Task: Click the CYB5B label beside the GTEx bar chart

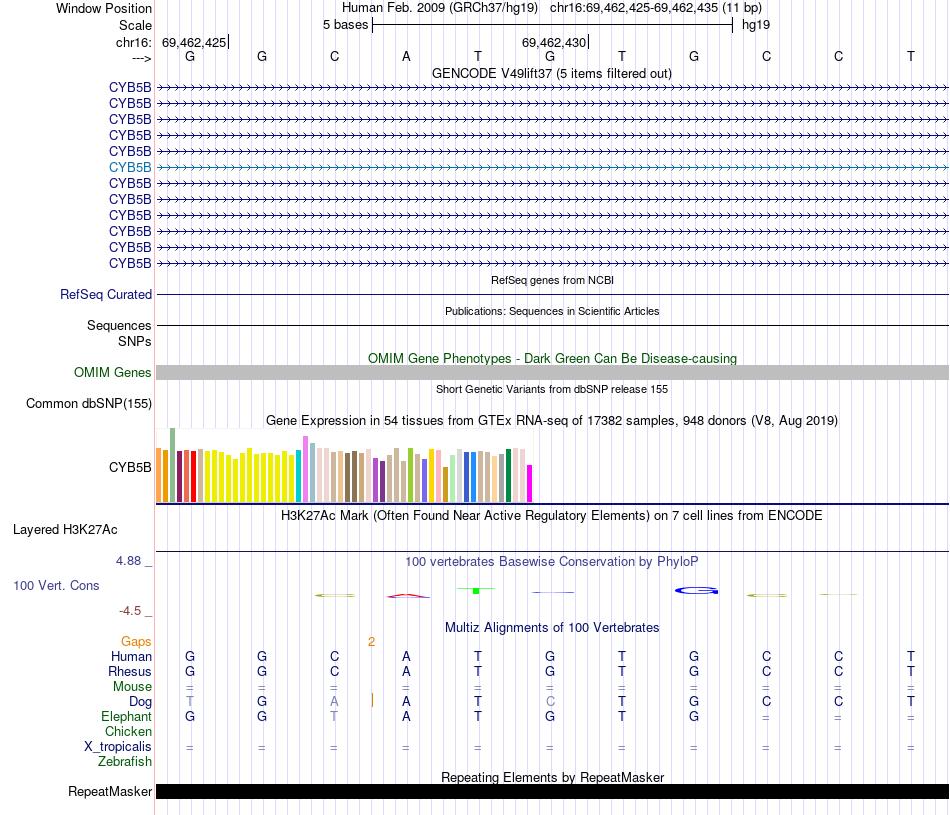Action: [x=130, y=467]
